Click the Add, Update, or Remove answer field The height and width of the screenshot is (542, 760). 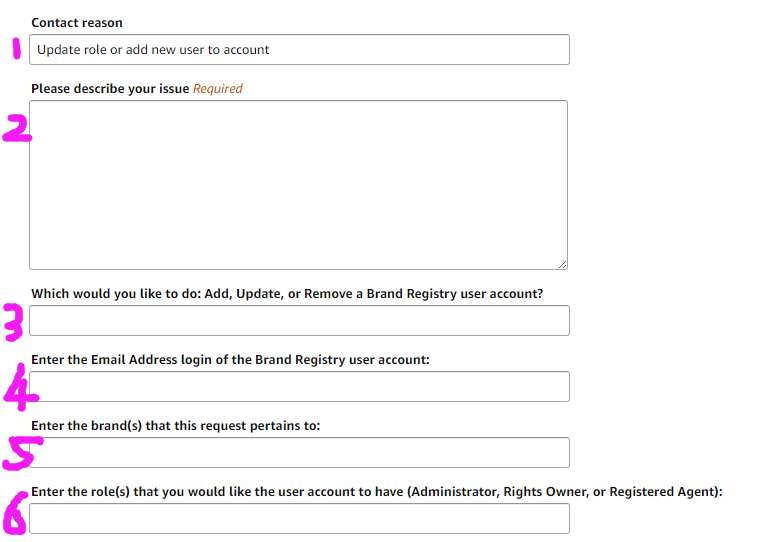(299, 320)
